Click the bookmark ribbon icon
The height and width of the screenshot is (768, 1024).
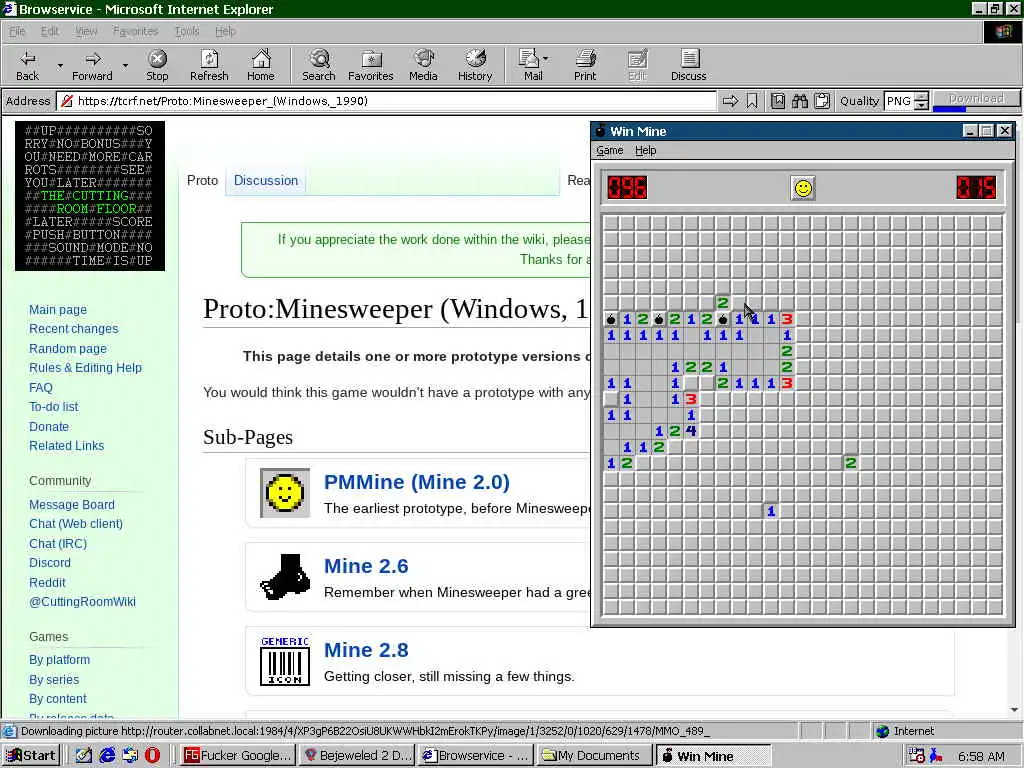[x=752, y=101]
